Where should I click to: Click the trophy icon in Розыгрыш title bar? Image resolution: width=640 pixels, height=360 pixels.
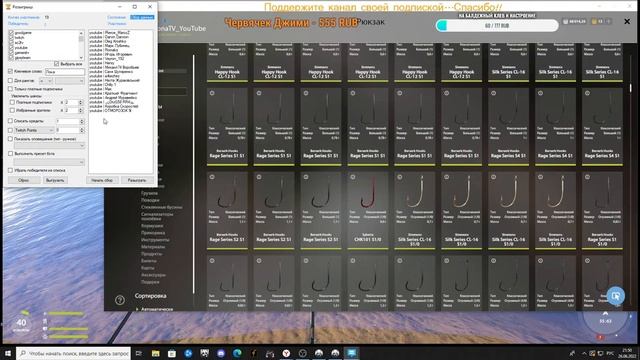click(x=8, y=7)
